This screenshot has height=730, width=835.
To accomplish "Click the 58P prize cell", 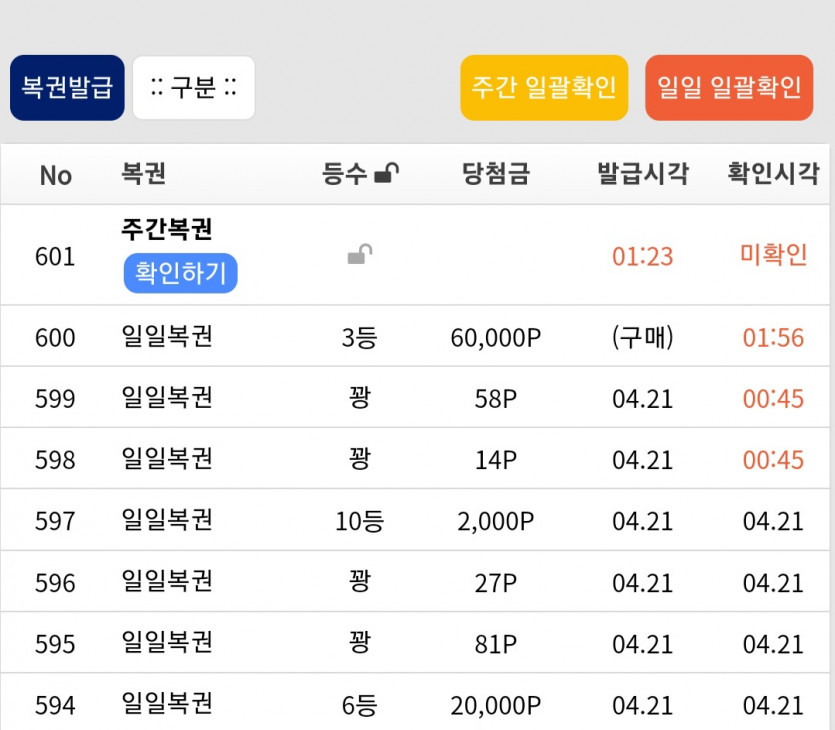I will [496, 399].
